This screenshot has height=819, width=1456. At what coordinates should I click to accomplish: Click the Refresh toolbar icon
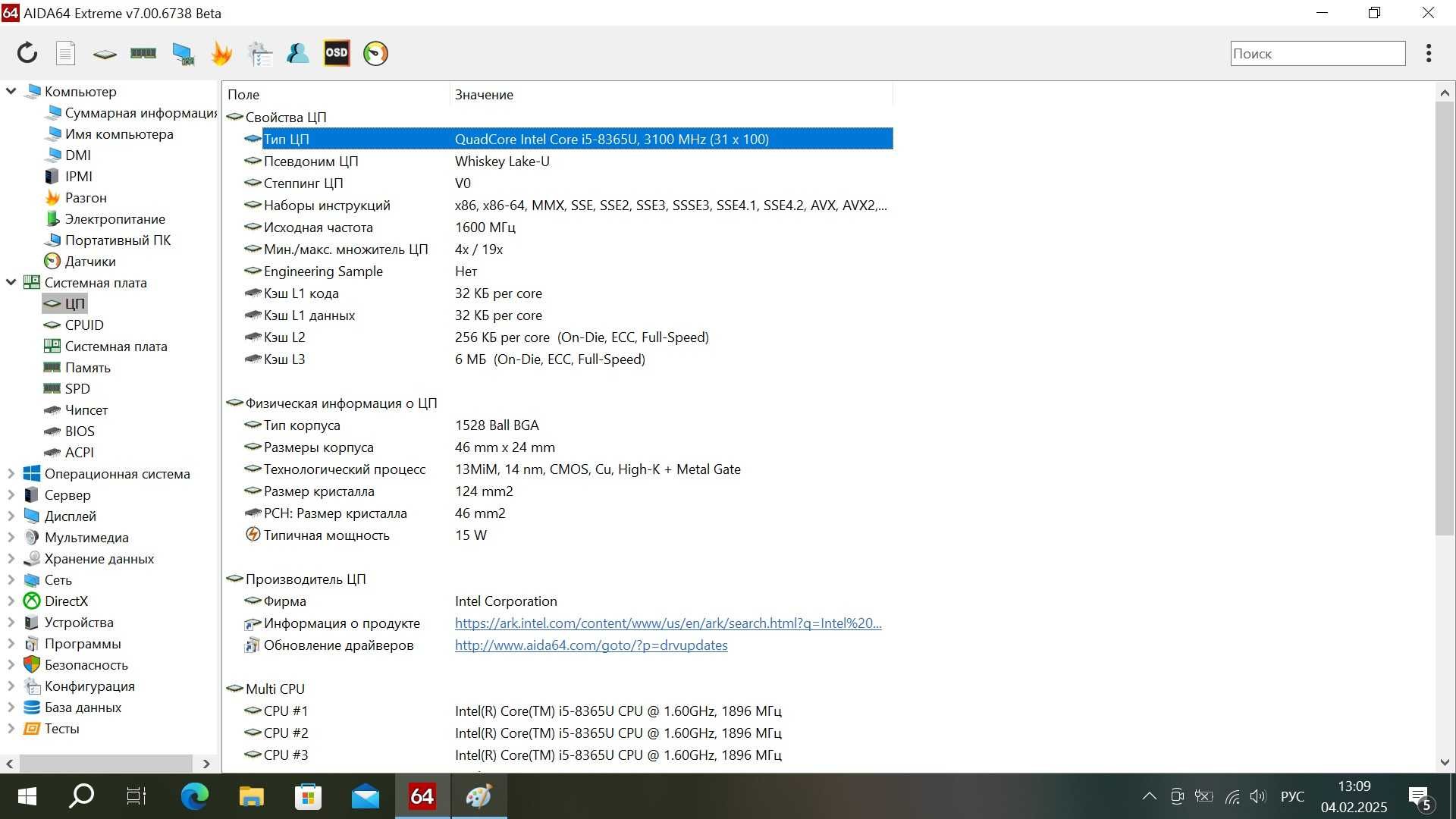pyautogui.click(x=27, y=53)
